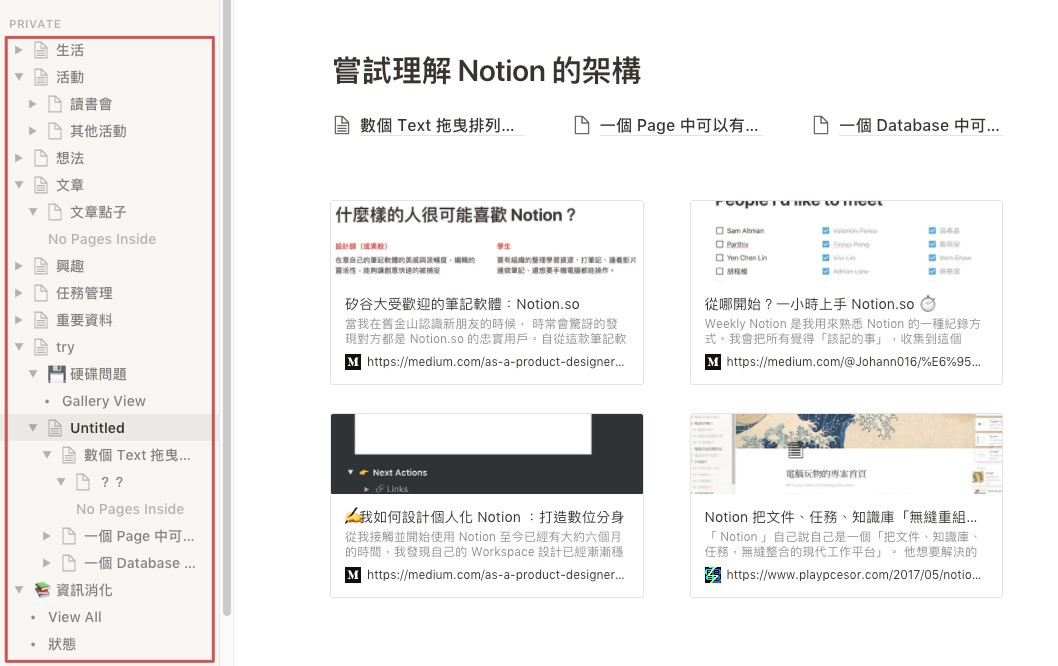Viewport: 1058px width, 666px height.
Task: Click the page icon next to 生活
Action: (42, 50)
